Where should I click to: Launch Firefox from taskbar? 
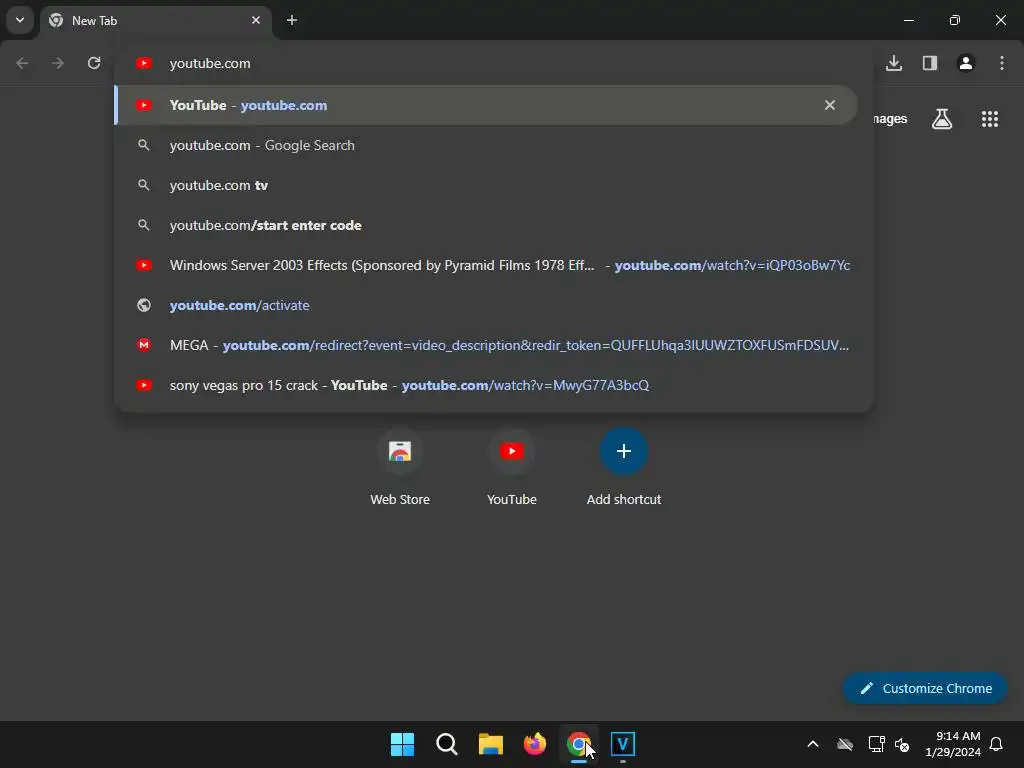coord(535,744)
